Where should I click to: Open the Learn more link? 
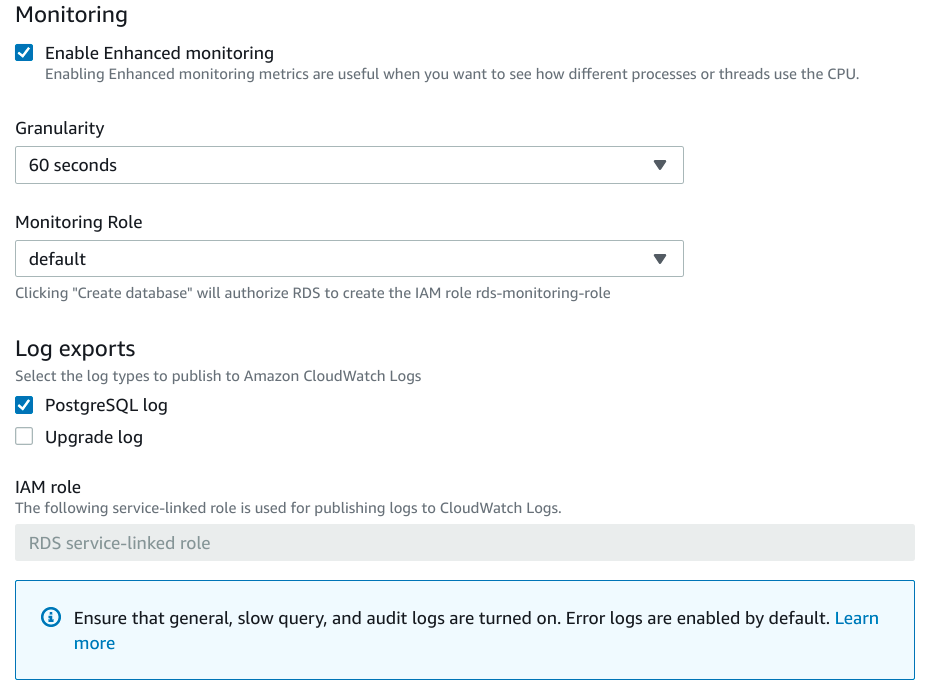coord(856,618)
